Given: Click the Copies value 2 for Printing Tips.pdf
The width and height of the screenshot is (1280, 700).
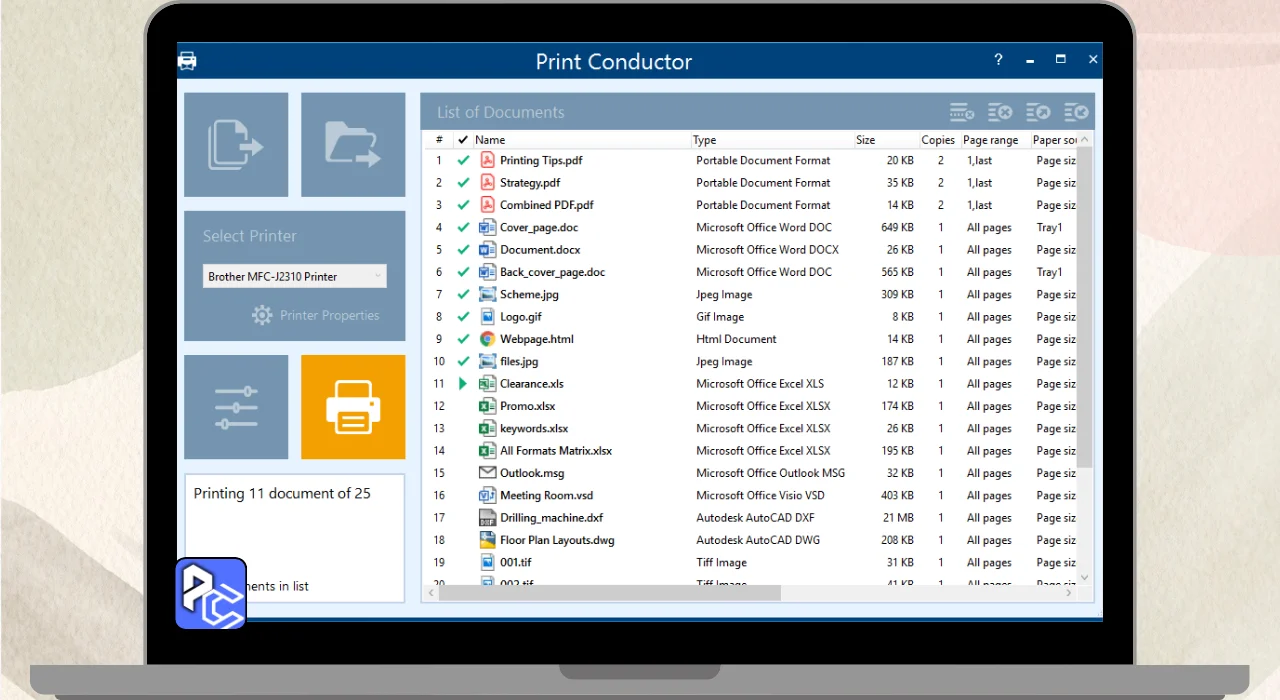Looking at the screenshot, I should (941, 160).
